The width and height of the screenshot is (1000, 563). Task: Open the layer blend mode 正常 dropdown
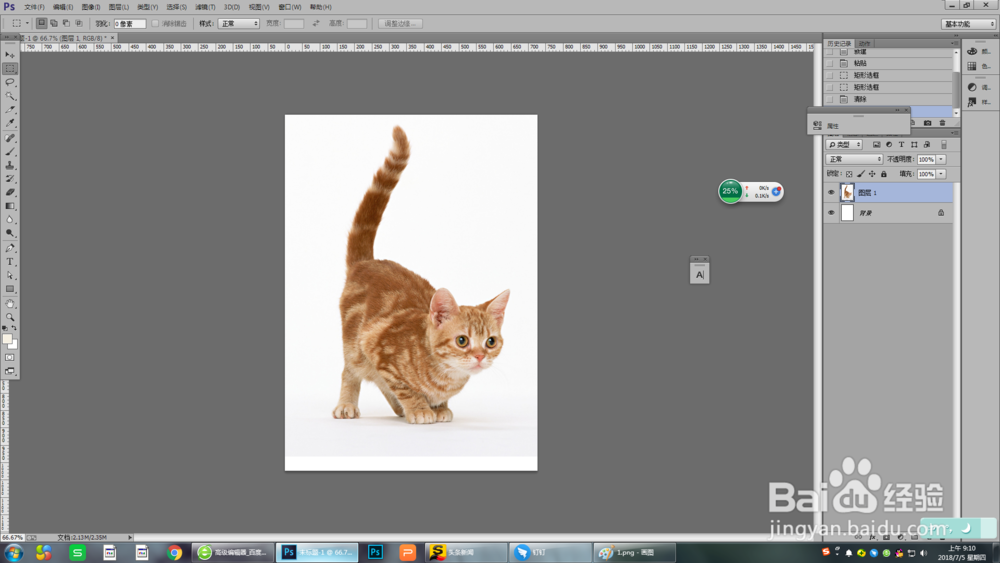coord(854,159)
